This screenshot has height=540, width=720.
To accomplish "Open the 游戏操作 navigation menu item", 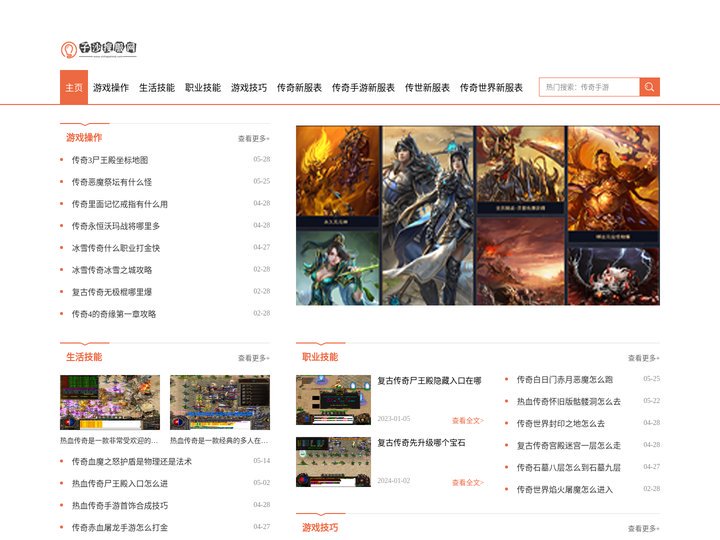I will pyautogui.click(x=111, y=87).
